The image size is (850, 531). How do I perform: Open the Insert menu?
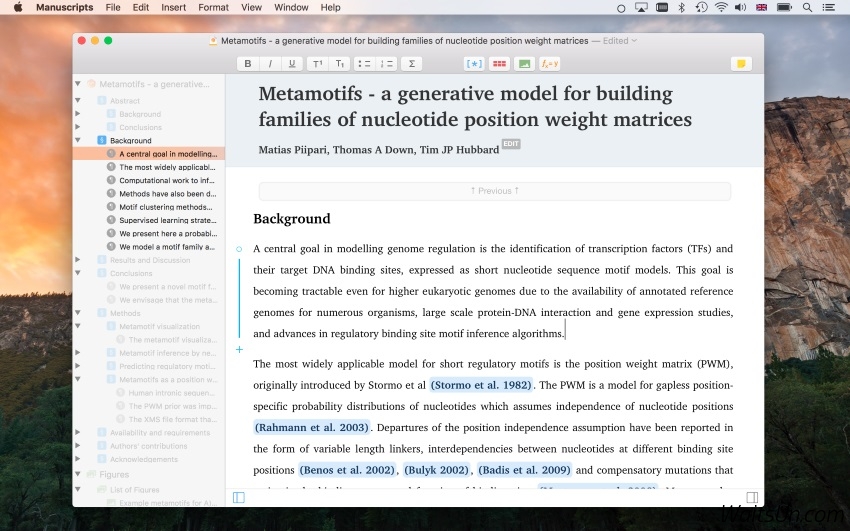tap(173, 7)
